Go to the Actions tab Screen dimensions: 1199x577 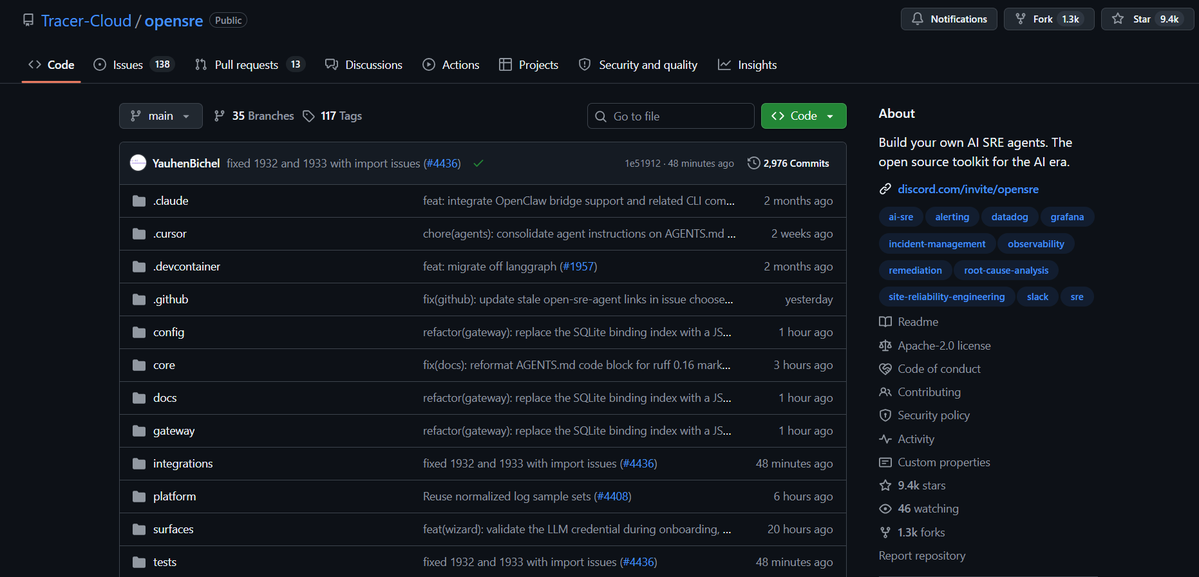click(451, 65)
